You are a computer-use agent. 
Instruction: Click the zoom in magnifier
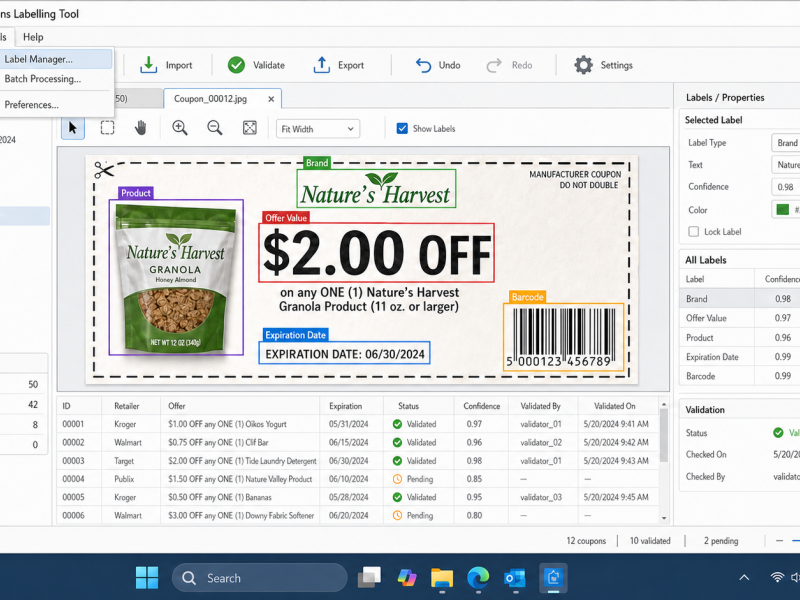[x=180, y=128]
